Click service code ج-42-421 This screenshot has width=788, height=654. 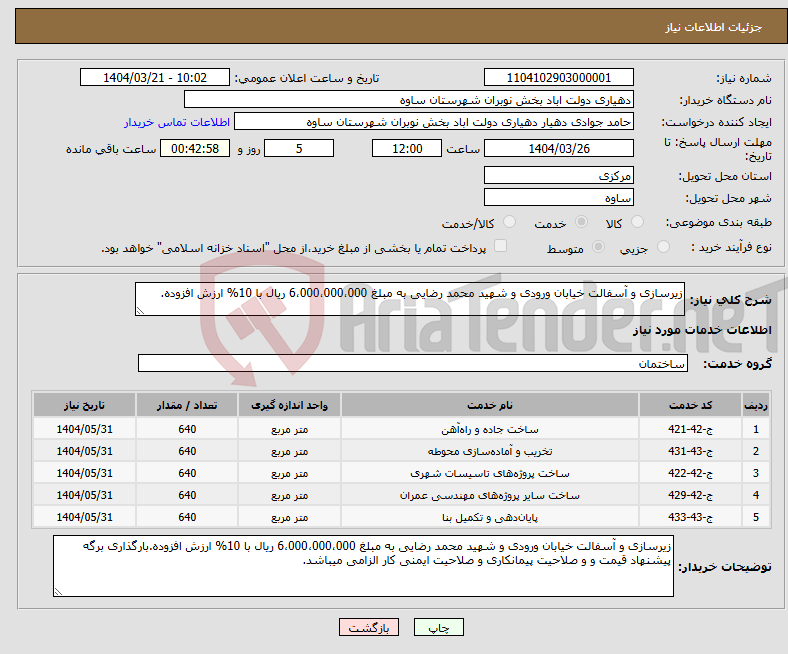pos(691,429)
